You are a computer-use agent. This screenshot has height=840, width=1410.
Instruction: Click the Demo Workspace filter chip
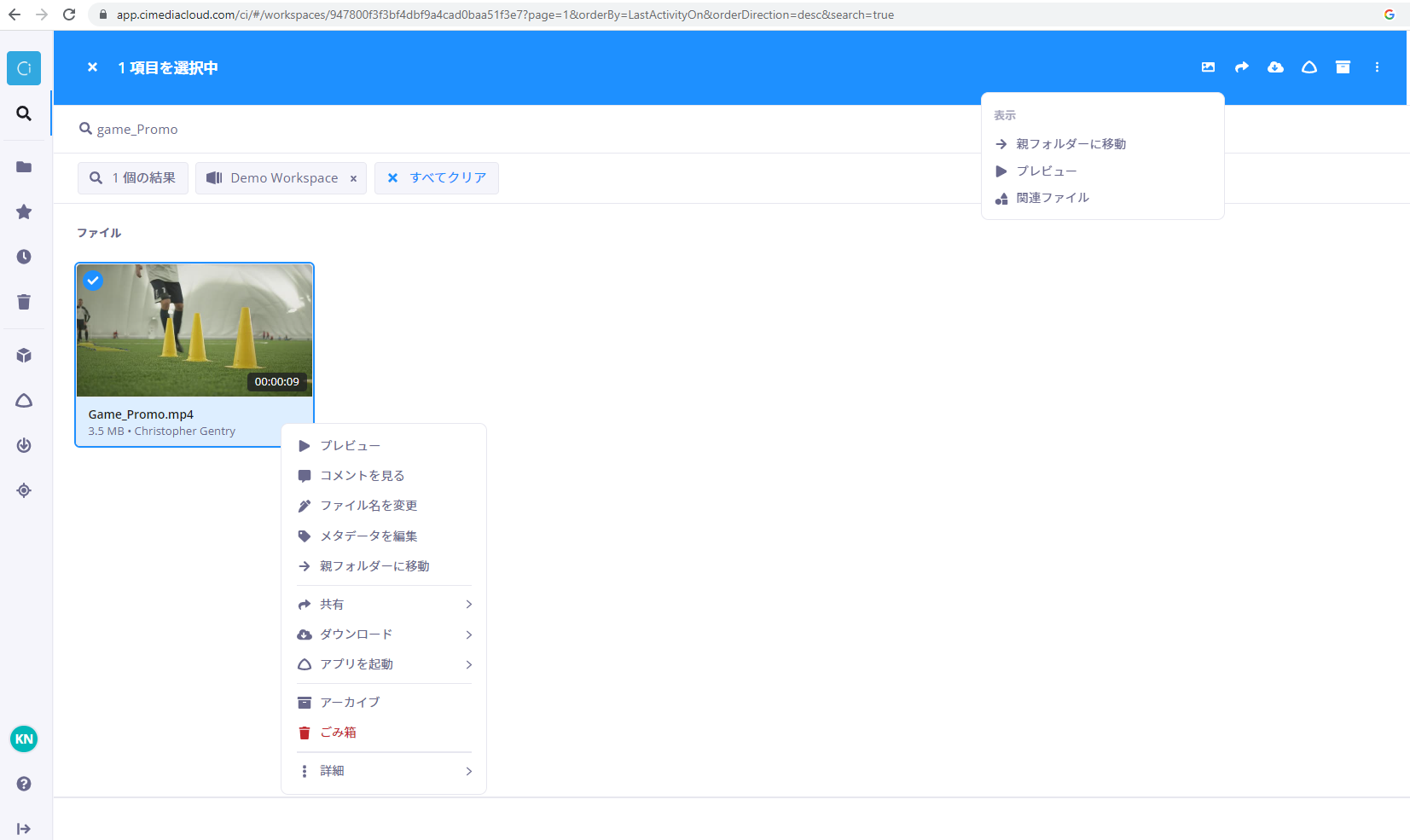point(281,178)
